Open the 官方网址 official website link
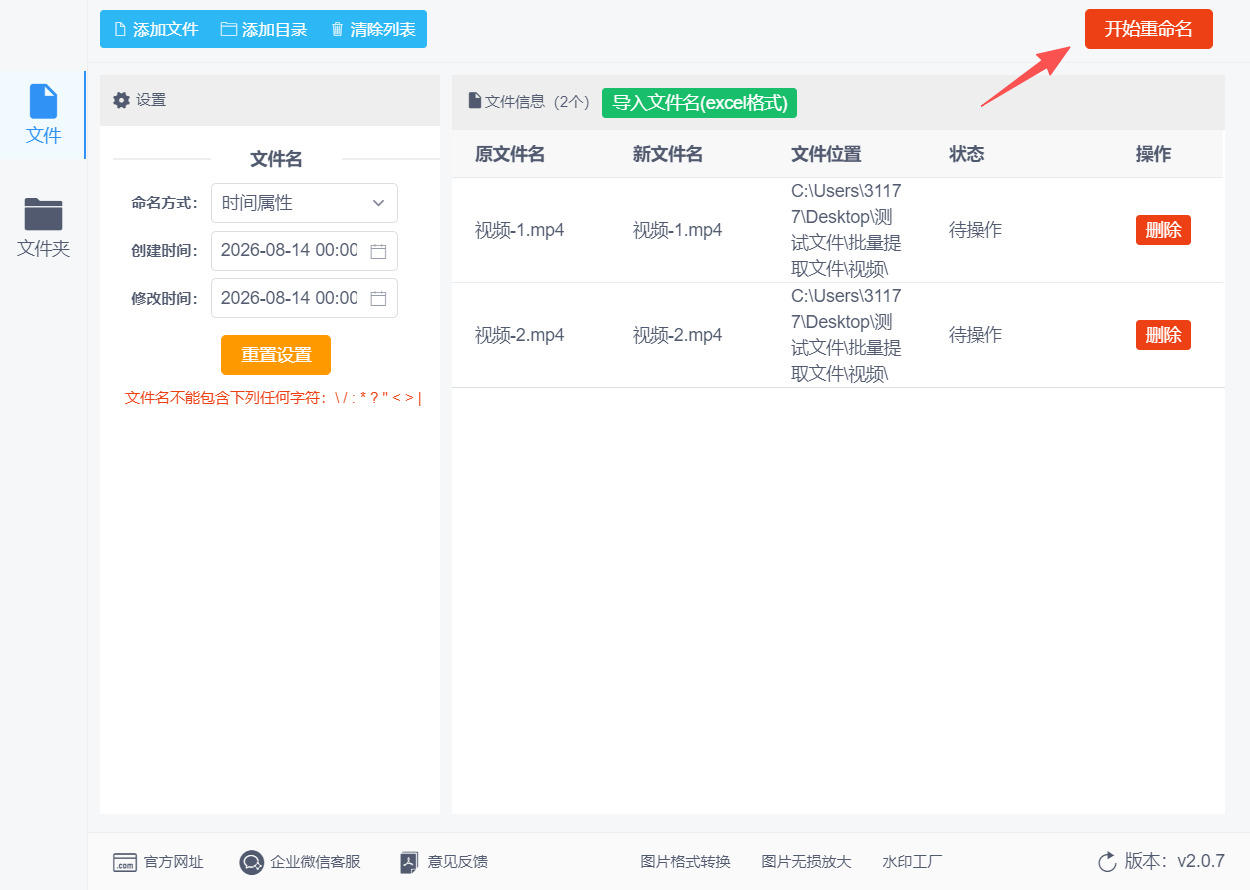 [174, 862]
